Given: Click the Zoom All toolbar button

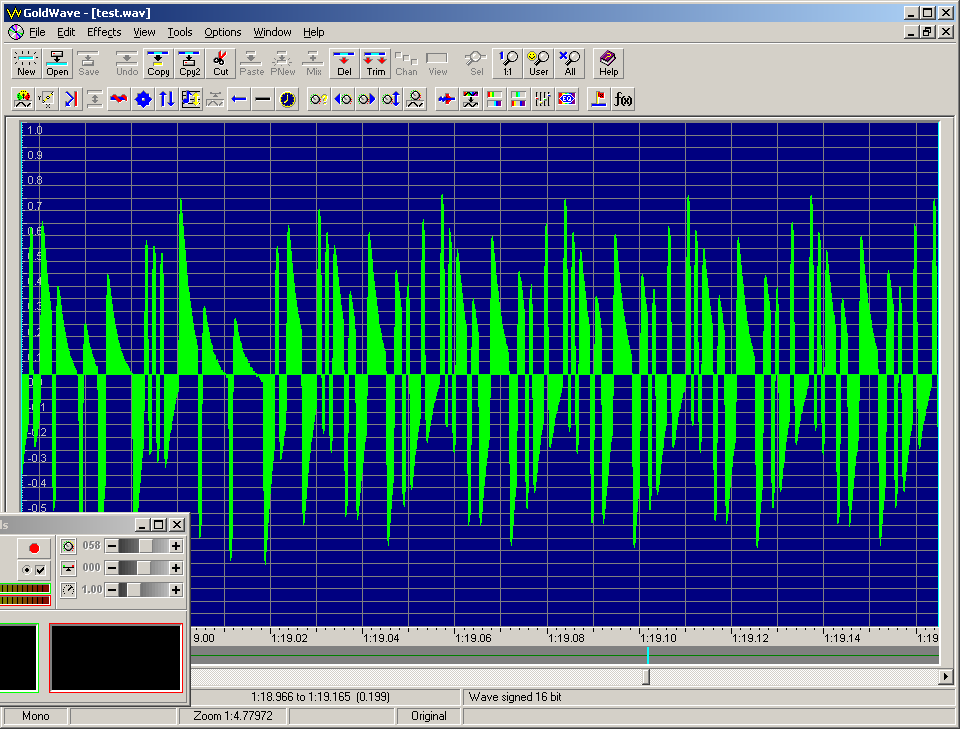Looking at the screenshot, I should pyautogui.click(x=570, y=64).
